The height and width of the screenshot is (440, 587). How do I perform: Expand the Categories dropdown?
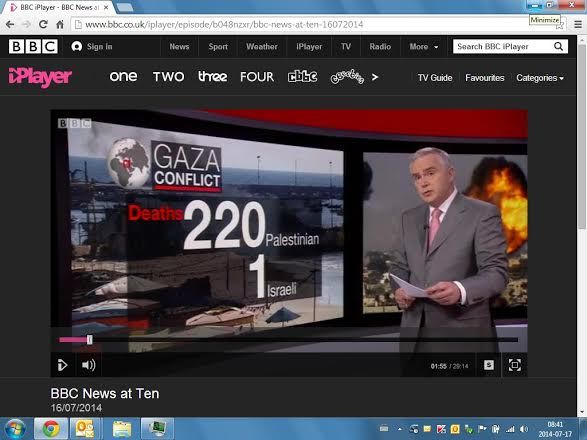[540, 78]
